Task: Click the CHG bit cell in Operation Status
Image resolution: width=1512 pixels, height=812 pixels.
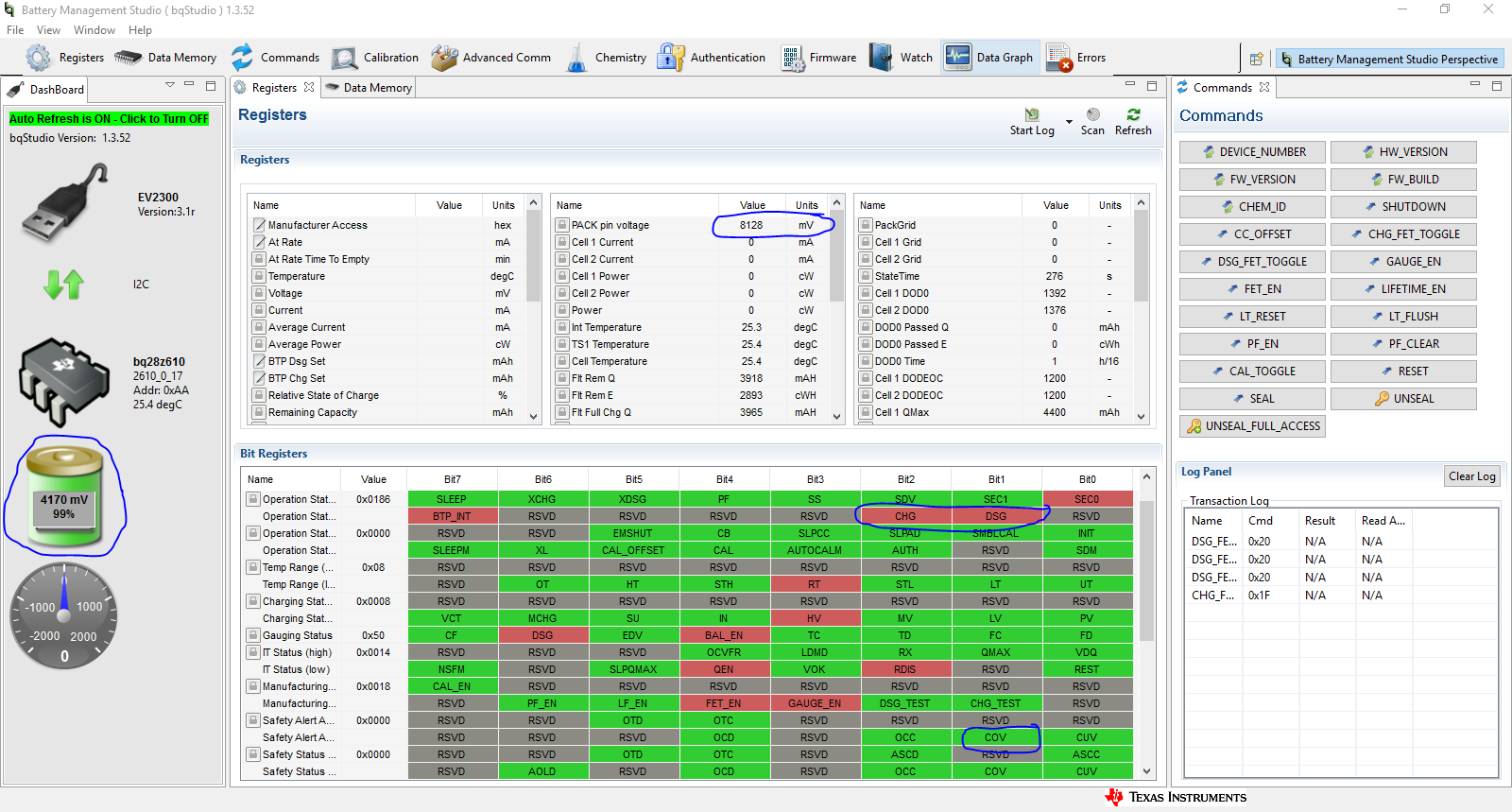Action: point(905,516)
